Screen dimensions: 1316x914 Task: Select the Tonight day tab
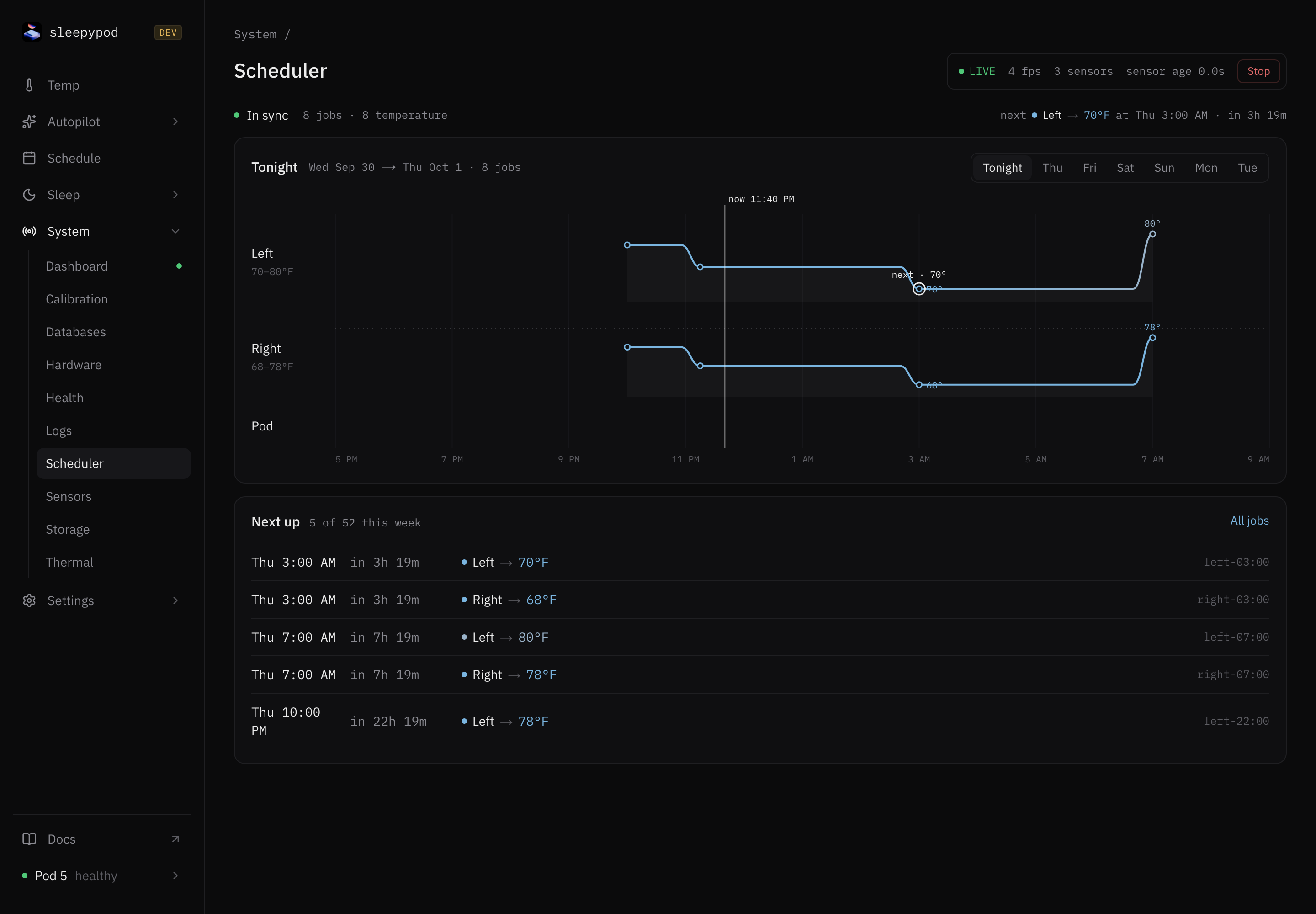point(1002,168)
